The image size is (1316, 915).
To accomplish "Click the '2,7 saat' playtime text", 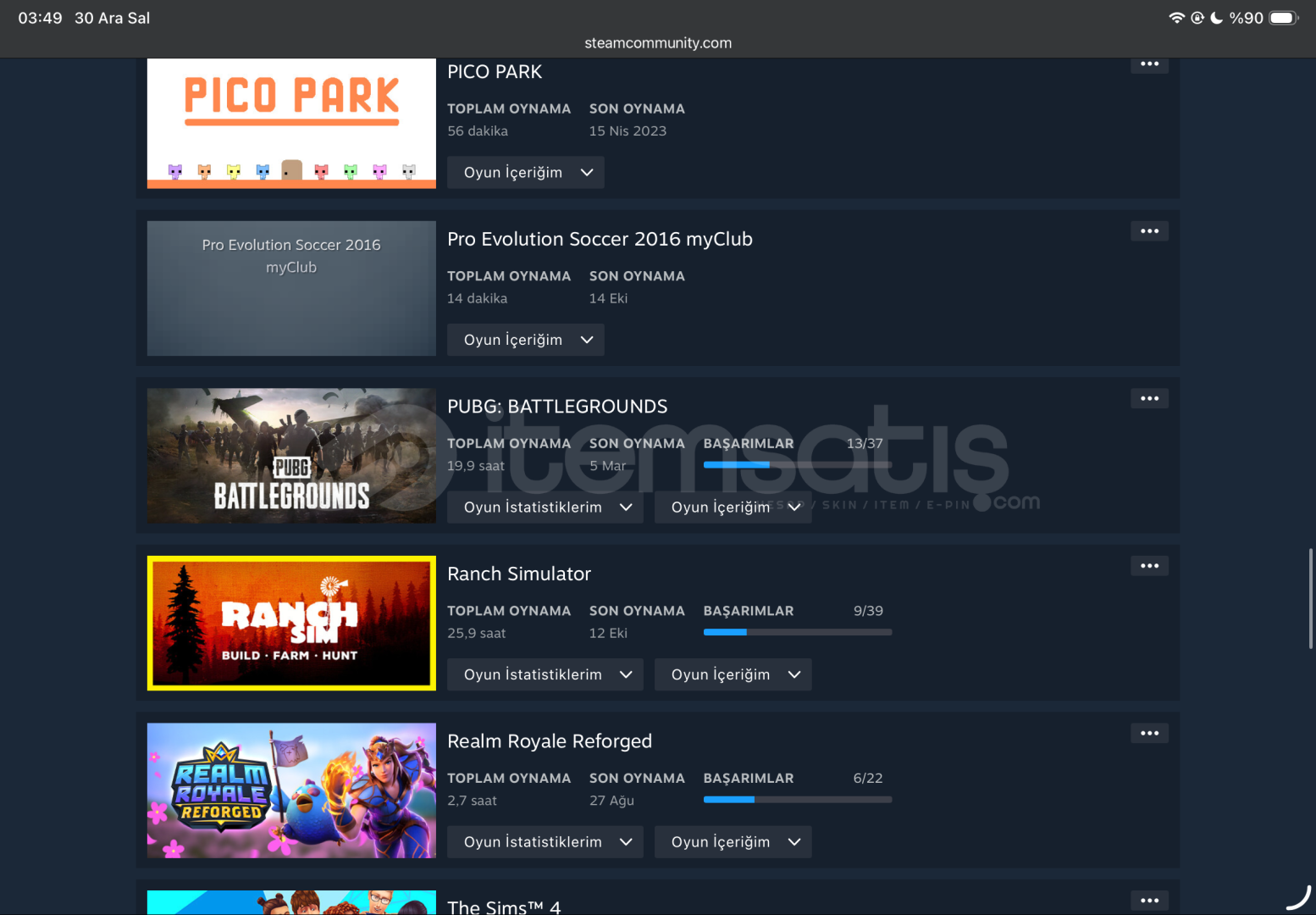I will (x=472, y=800).
